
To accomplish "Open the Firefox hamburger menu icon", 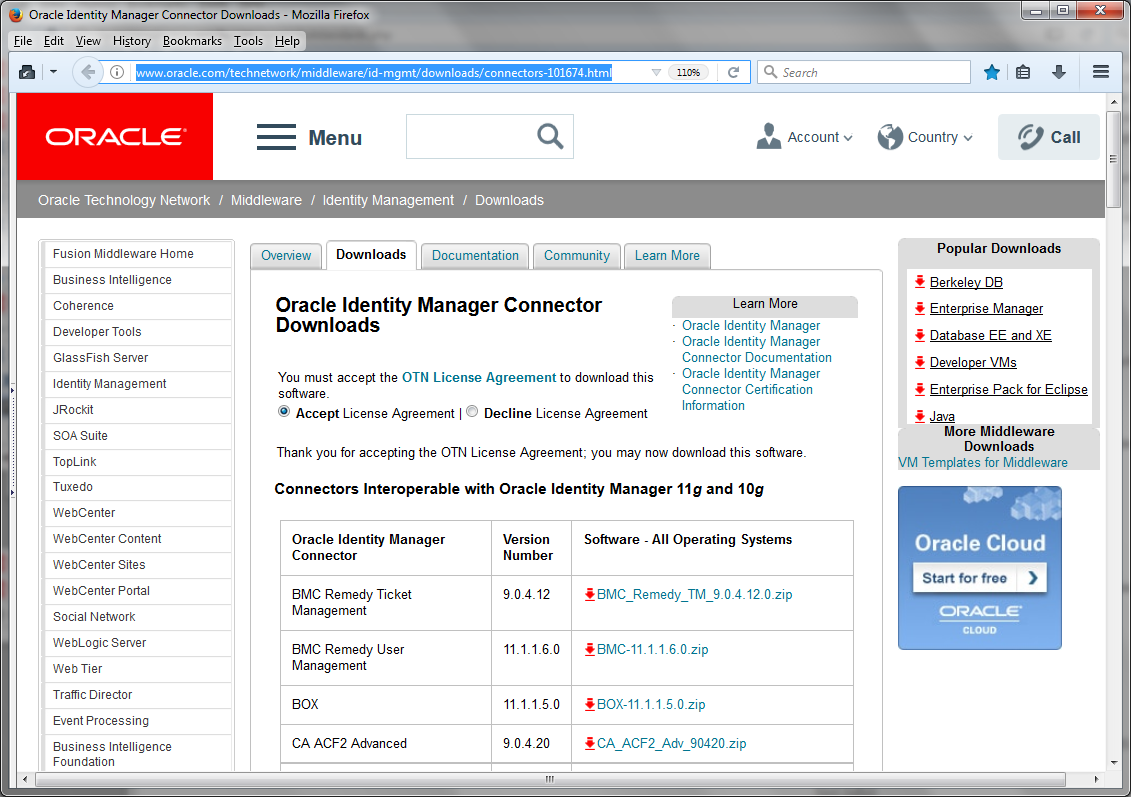I will (x=1100, y=71).
